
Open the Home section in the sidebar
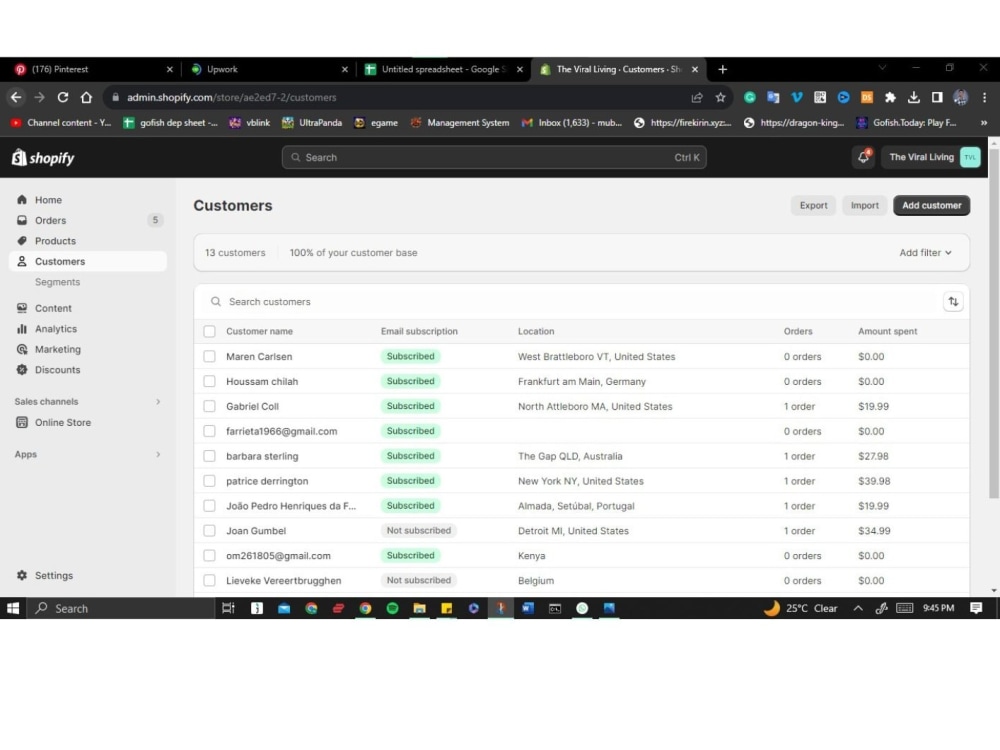45,199
